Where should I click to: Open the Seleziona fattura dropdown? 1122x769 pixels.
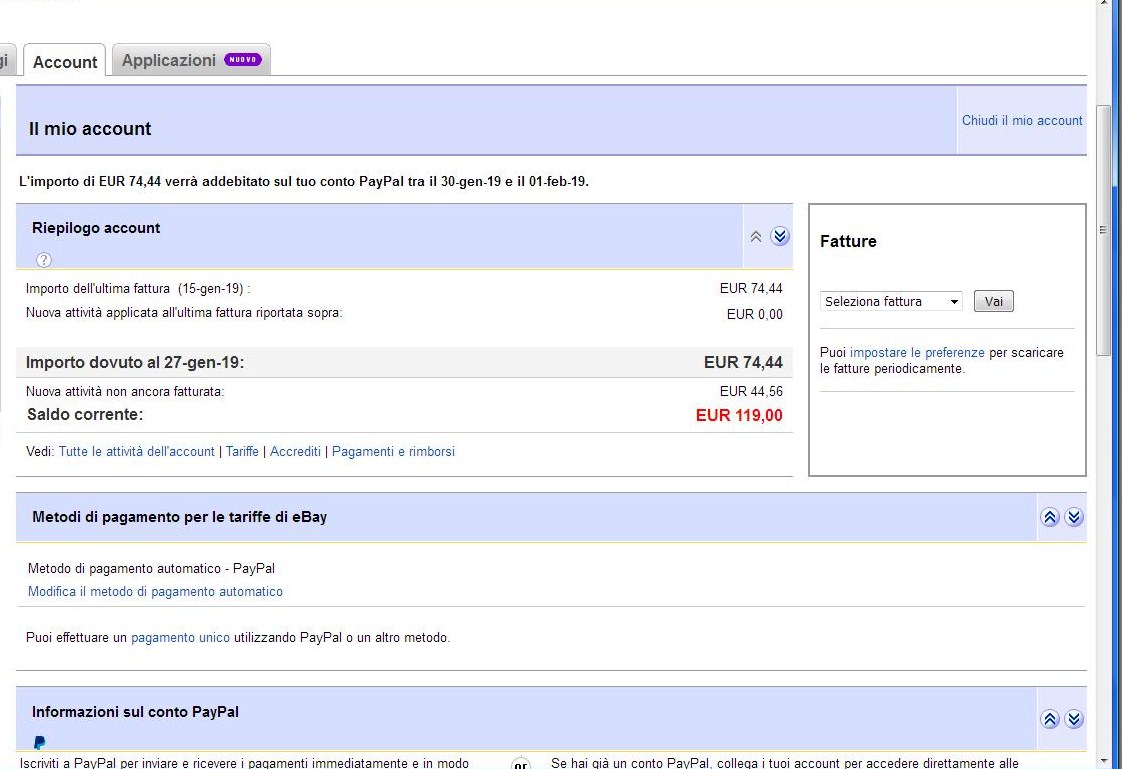pos(890,301)
